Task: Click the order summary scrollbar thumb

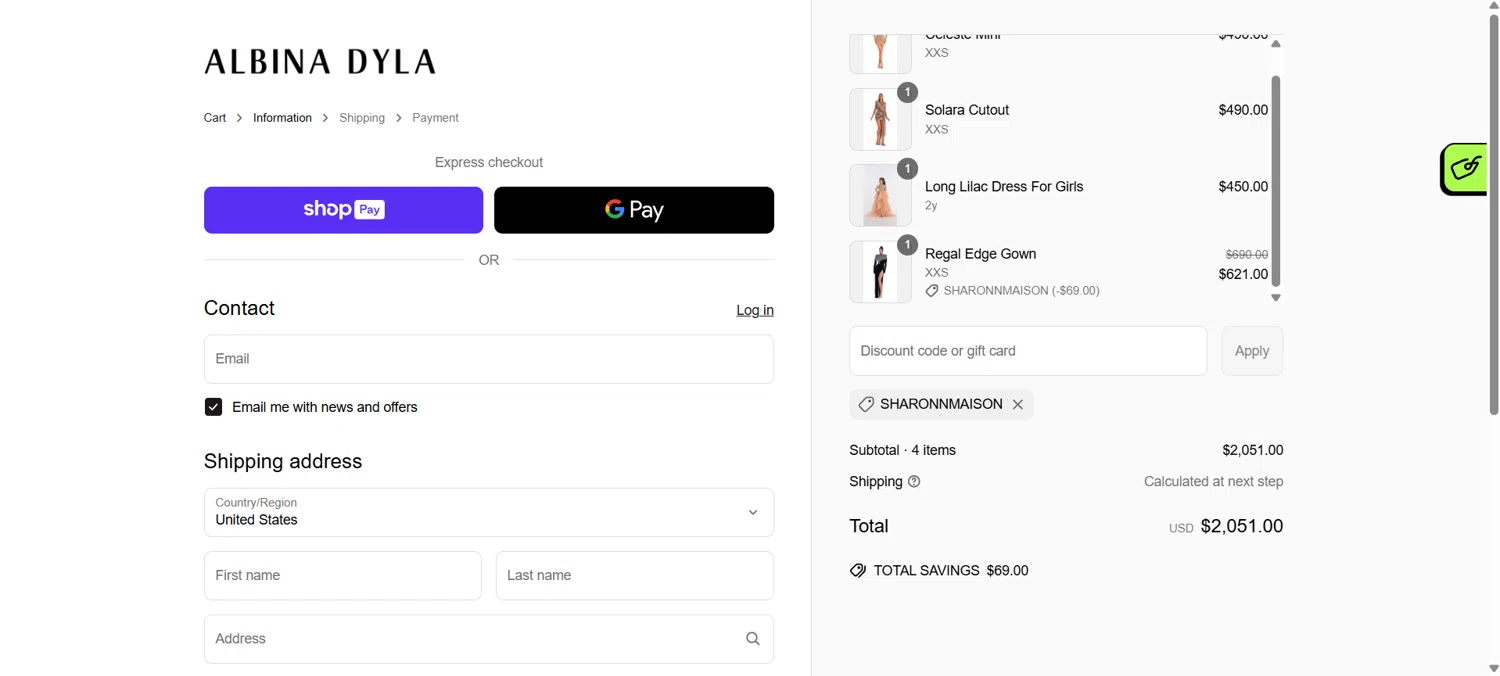Action: (x=1276, y=181)
